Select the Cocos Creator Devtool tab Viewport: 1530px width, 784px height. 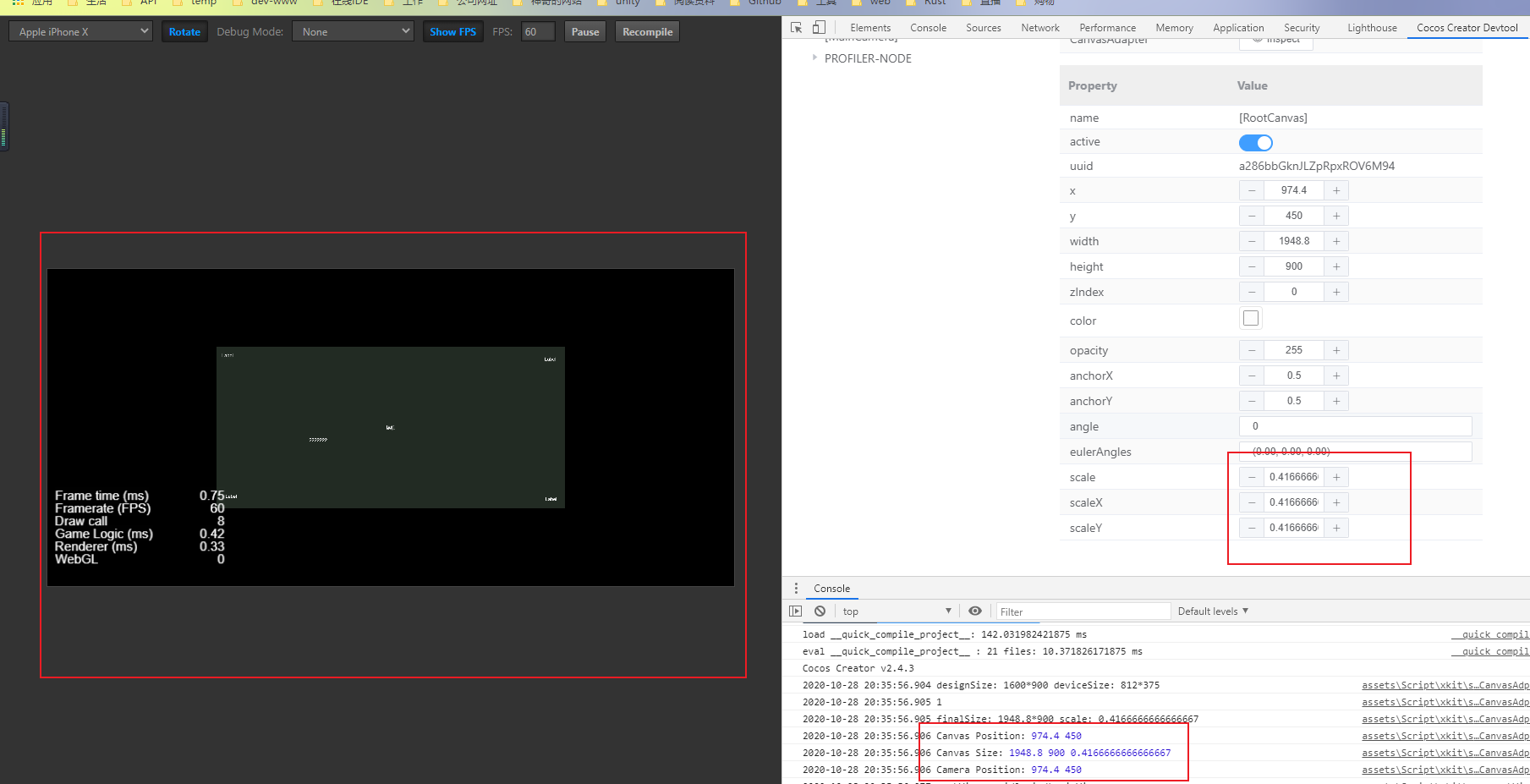1467,28
